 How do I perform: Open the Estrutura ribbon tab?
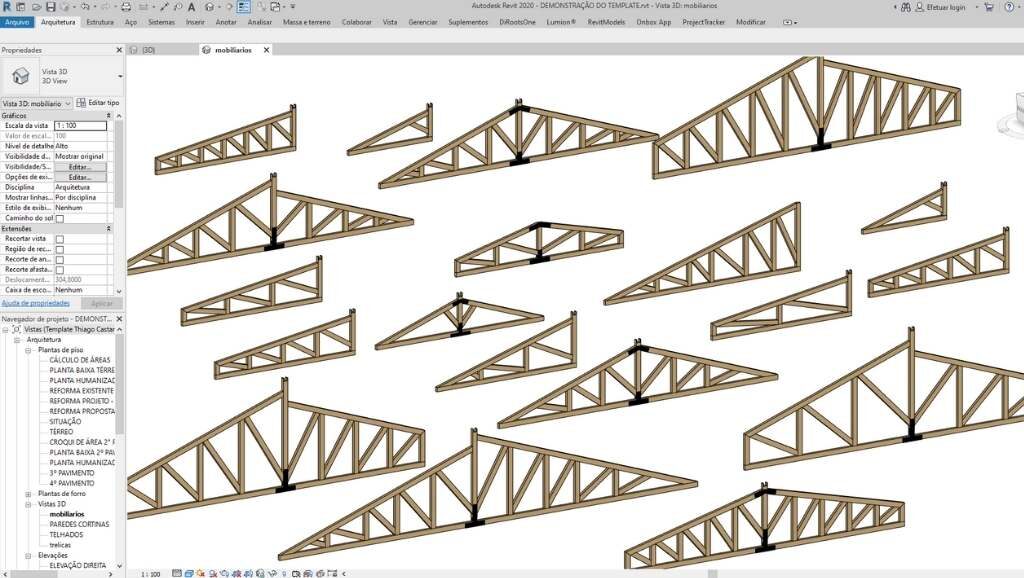pyautogui.click(x=100, y=21)
